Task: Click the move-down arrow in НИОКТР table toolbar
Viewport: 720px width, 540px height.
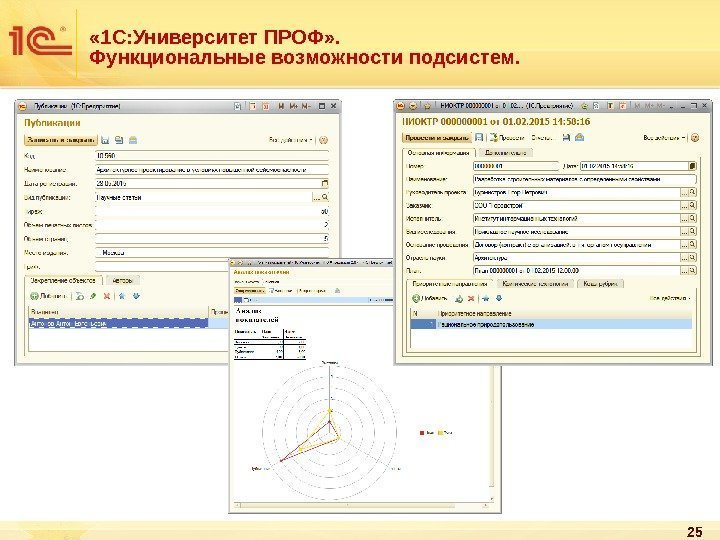Action: pyautogui.click(x=499, y=298)
